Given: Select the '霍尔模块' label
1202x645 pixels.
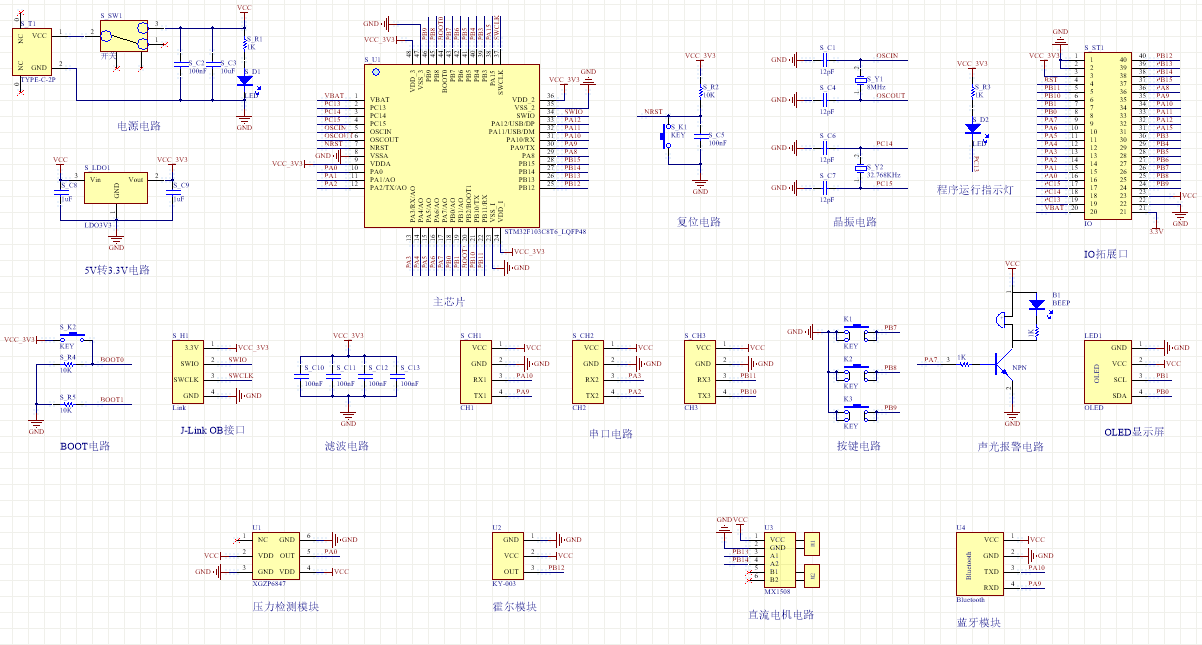Looking at the screenshot, I should (x=517, y=606).
